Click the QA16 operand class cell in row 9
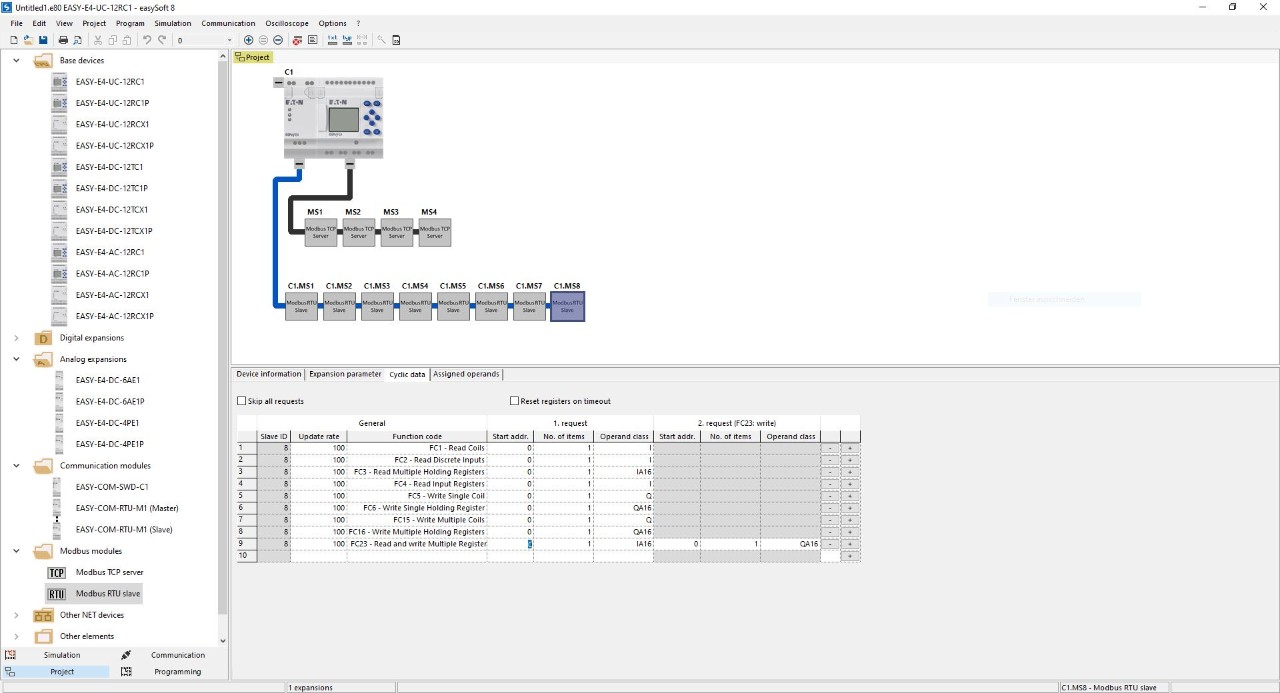The image size is (1280, 693). click(790, 544)
